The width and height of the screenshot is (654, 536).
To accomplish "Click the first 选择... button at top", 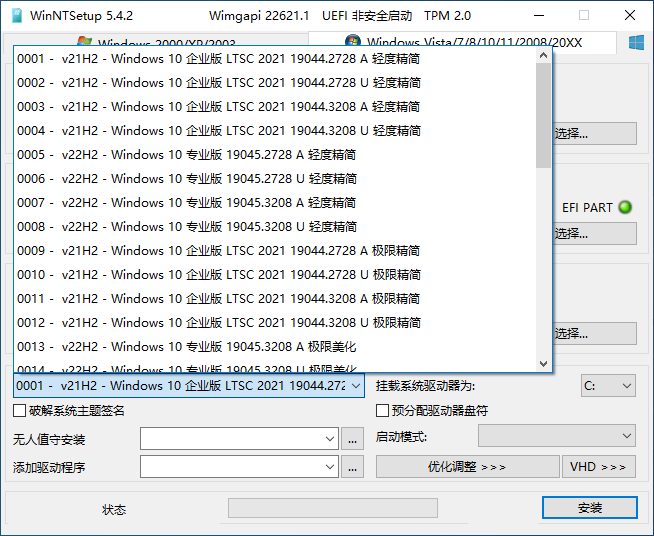I will point(595,133).
